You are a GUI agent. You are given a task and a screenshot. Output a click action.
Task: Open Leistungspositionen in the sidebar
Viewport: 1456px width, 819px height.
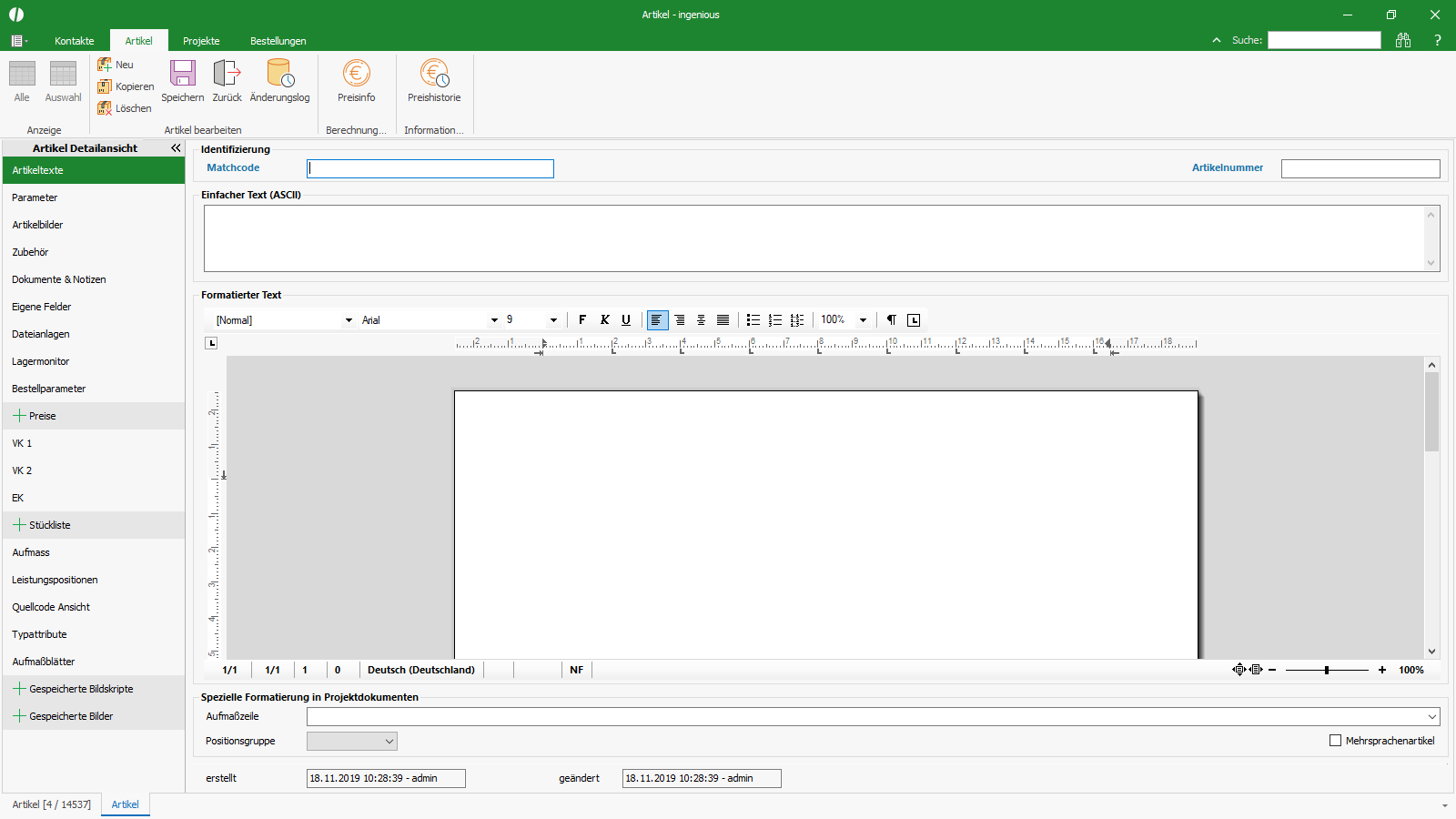tap(93, 580)
